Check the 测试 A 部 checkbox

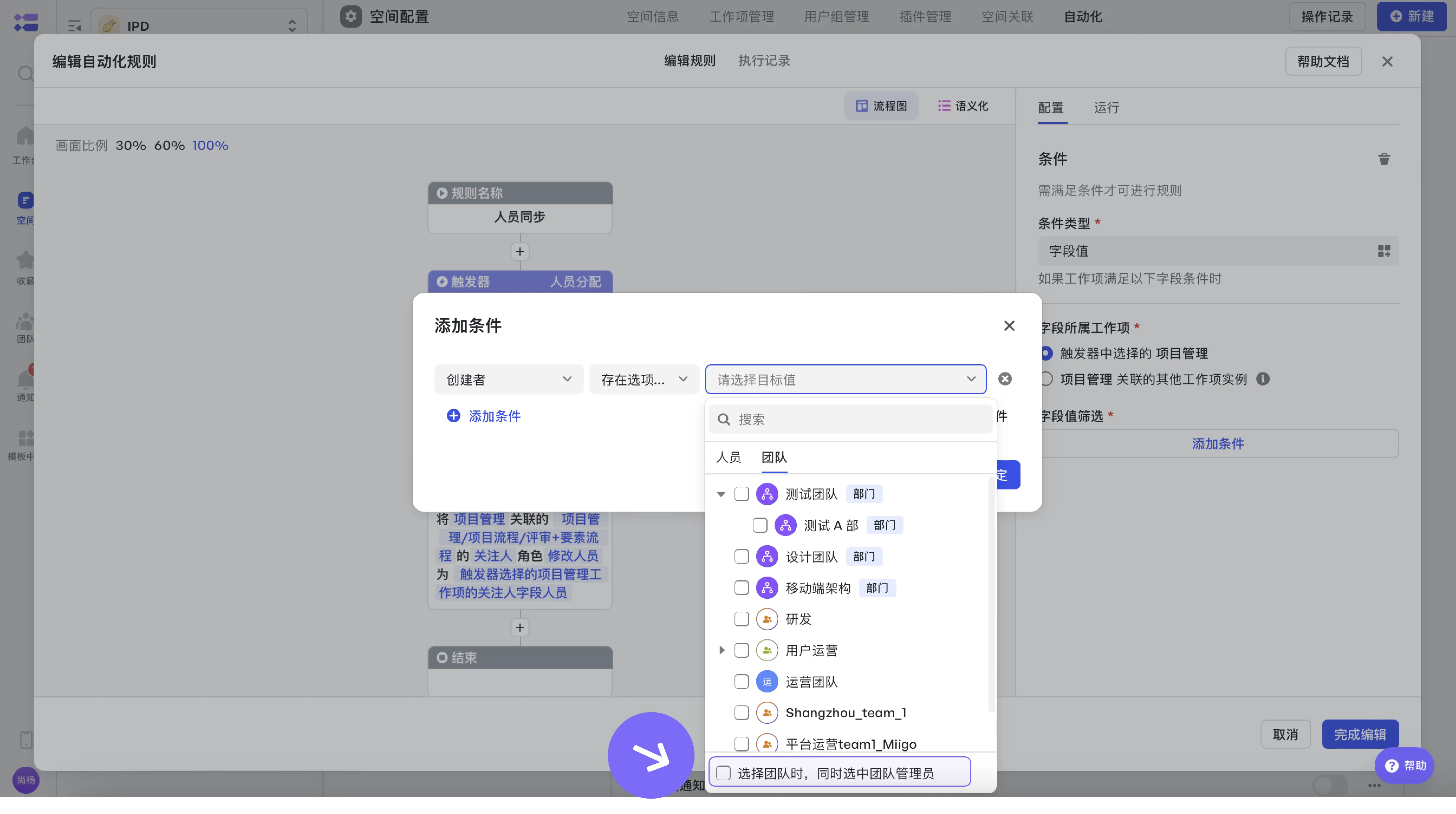click(760, 525)
